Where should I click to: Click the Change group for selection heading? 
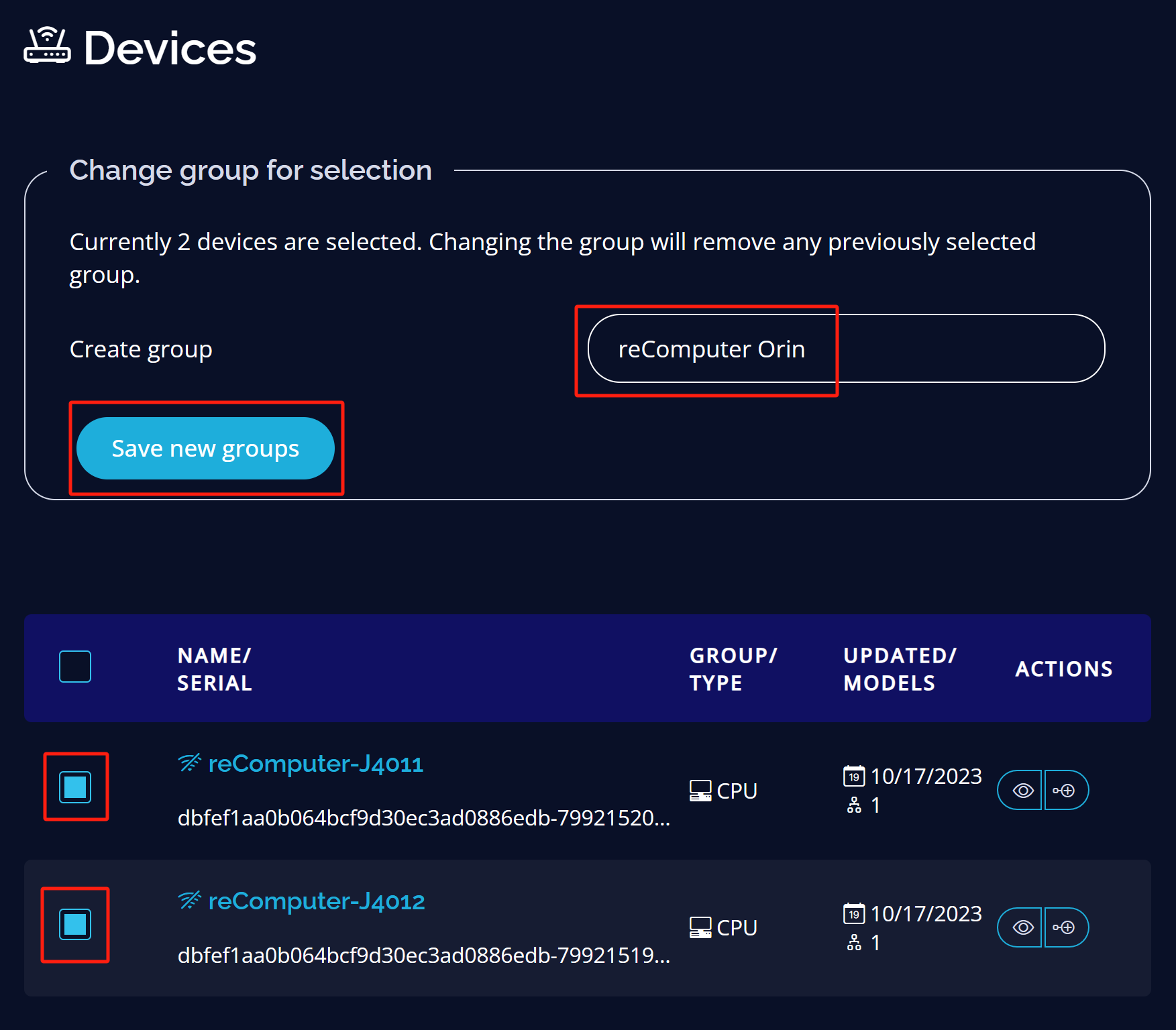[250, 170]
